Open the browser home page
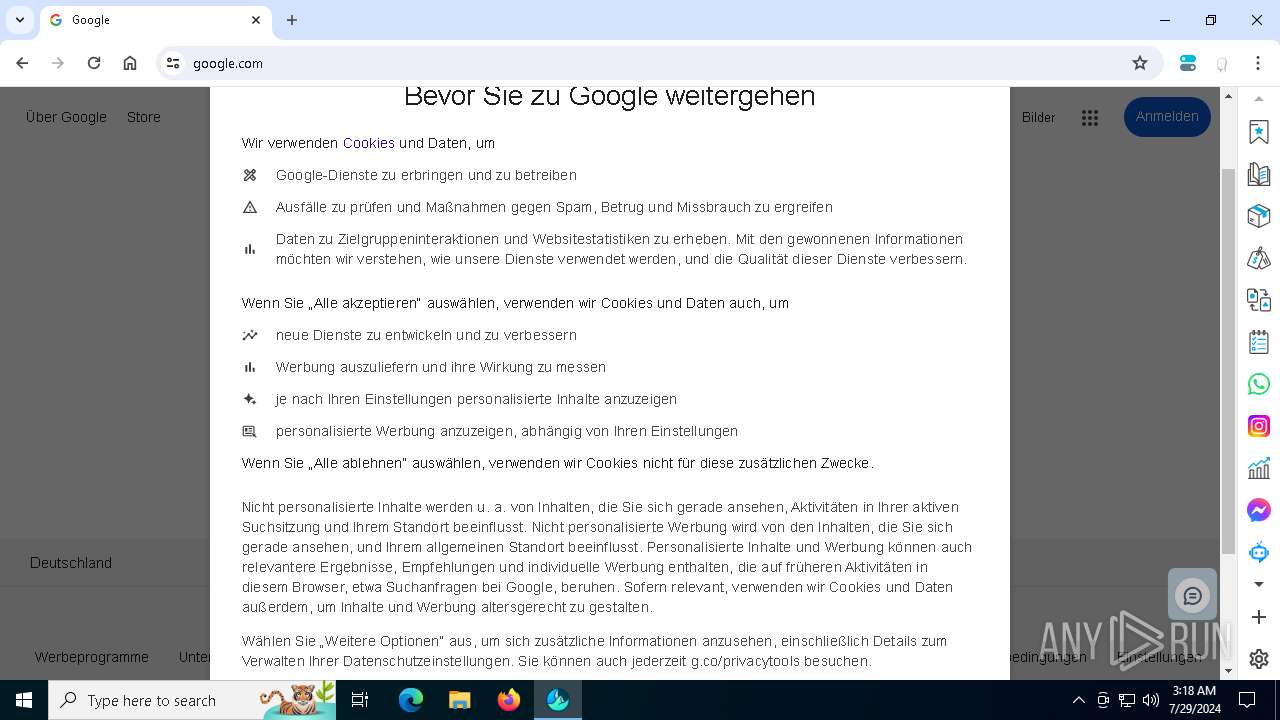1280x720 pixels. 130,63
